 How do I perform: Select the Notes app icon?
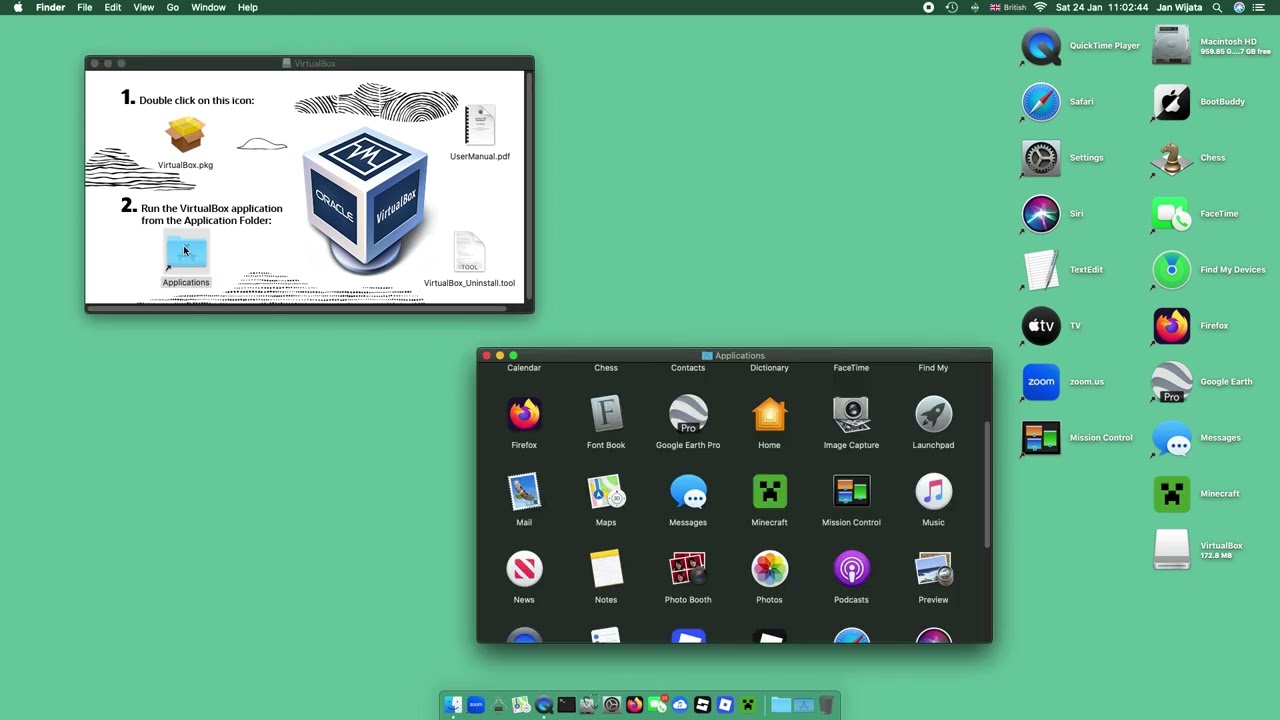point(606,568)
